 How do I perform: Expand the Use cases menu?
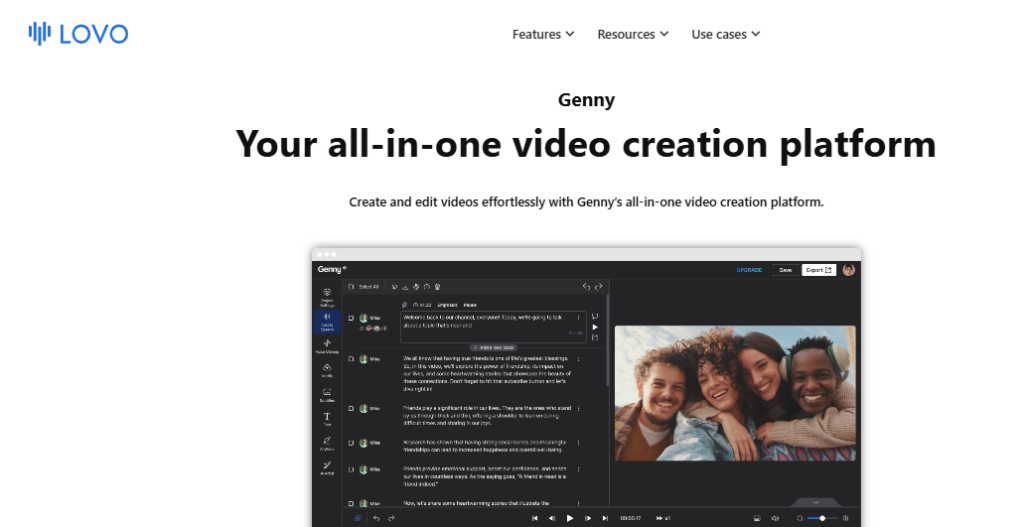click(x=726, y=34)
